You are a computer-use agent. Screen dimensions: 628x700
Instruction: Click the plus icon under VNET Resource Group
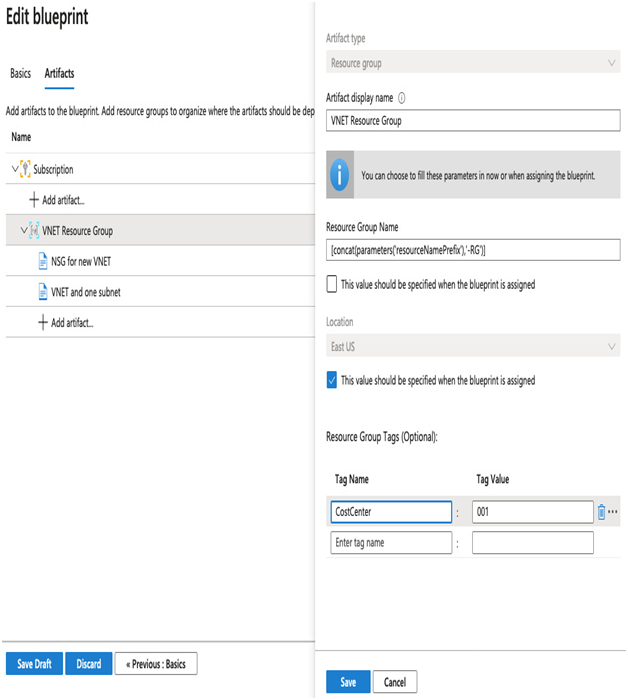point(43,322)
